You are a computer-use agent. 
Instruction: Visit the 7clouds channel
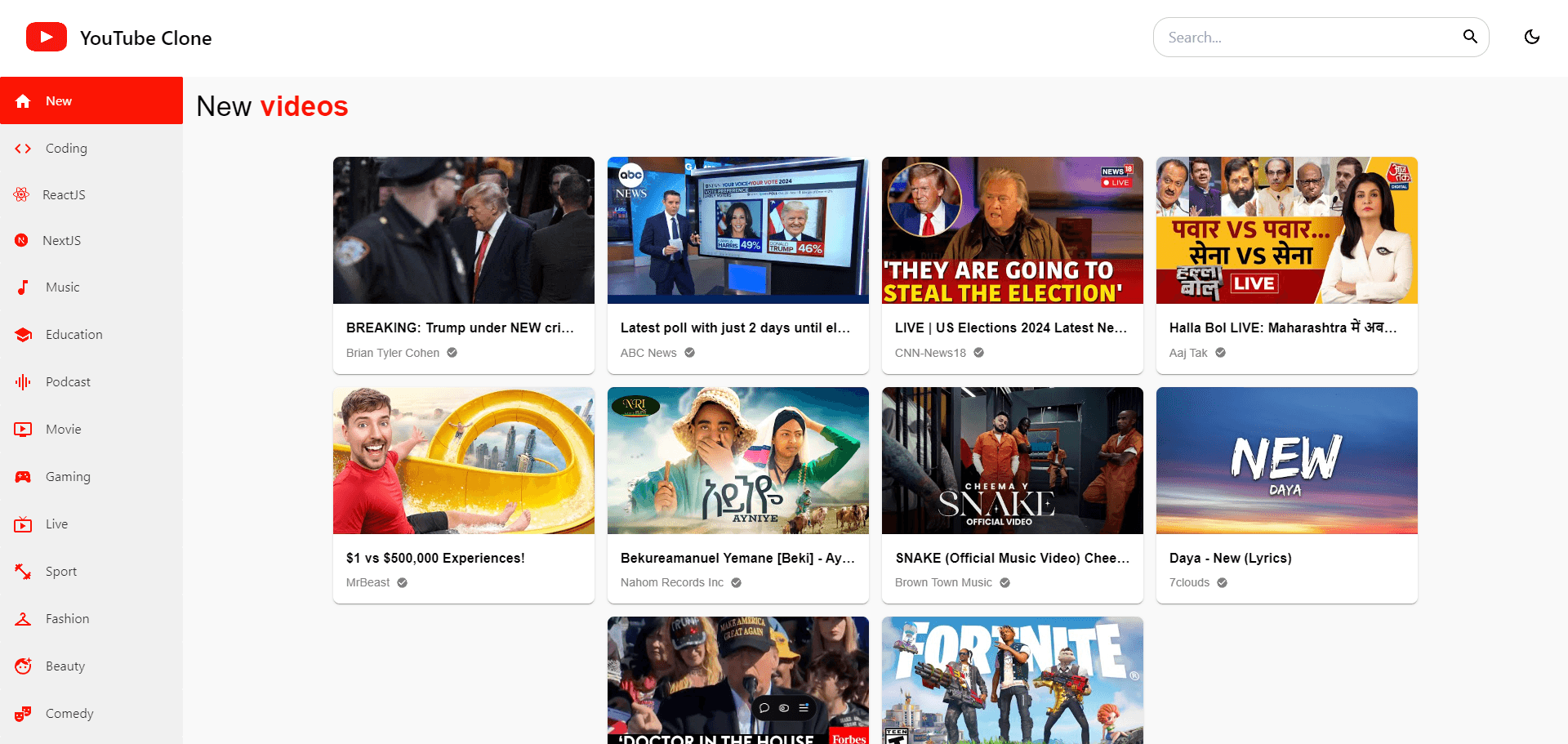1189,582
